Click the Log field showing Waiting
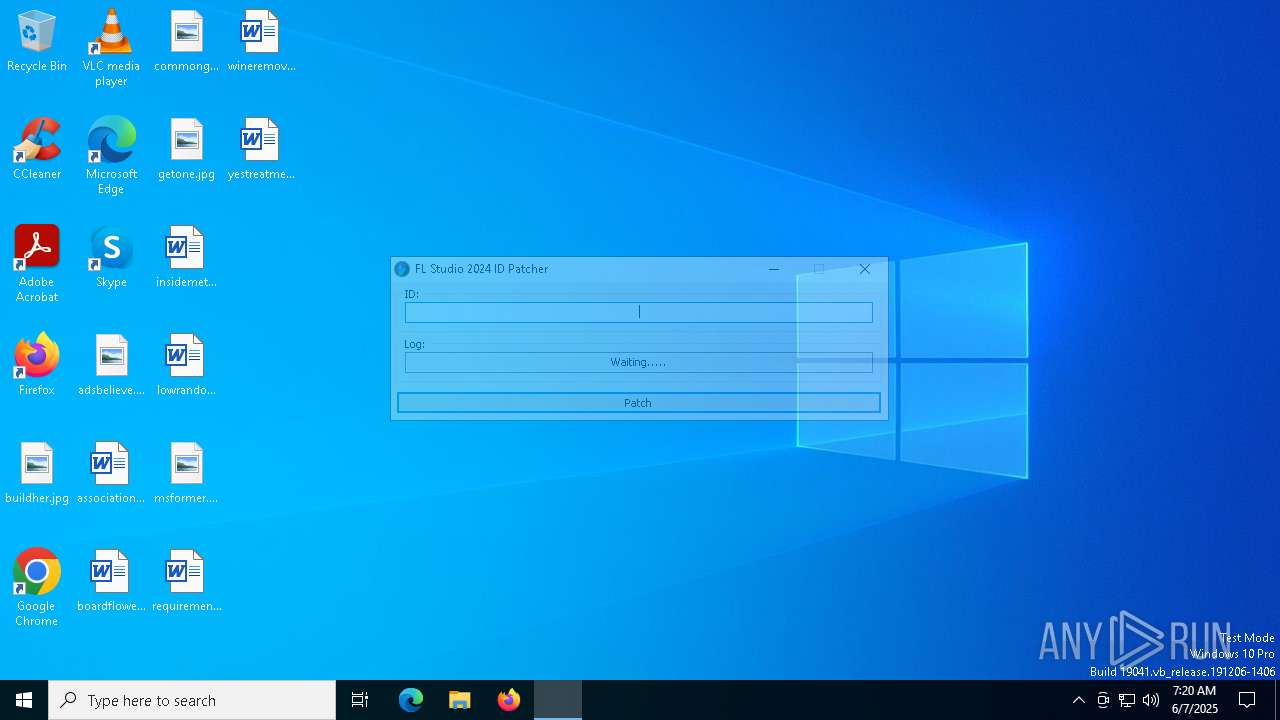Image resolution: width=1280 pixels, height=720 pixels. click(x=638, y=362)
